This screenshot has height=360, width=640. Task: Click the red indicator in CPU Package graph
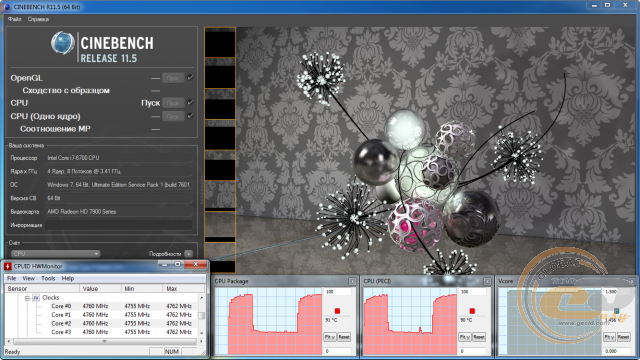point(337,311)
